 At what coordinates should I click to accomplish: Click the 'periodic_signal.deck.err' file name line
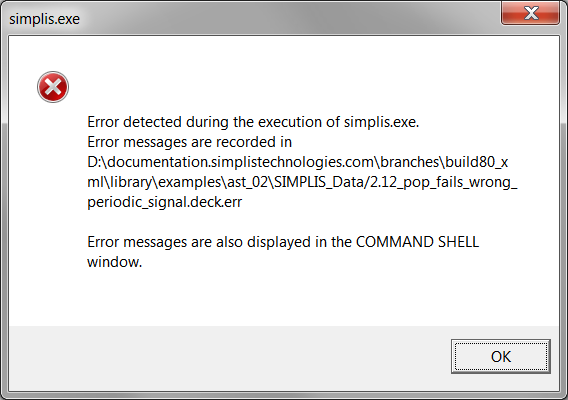164,202
